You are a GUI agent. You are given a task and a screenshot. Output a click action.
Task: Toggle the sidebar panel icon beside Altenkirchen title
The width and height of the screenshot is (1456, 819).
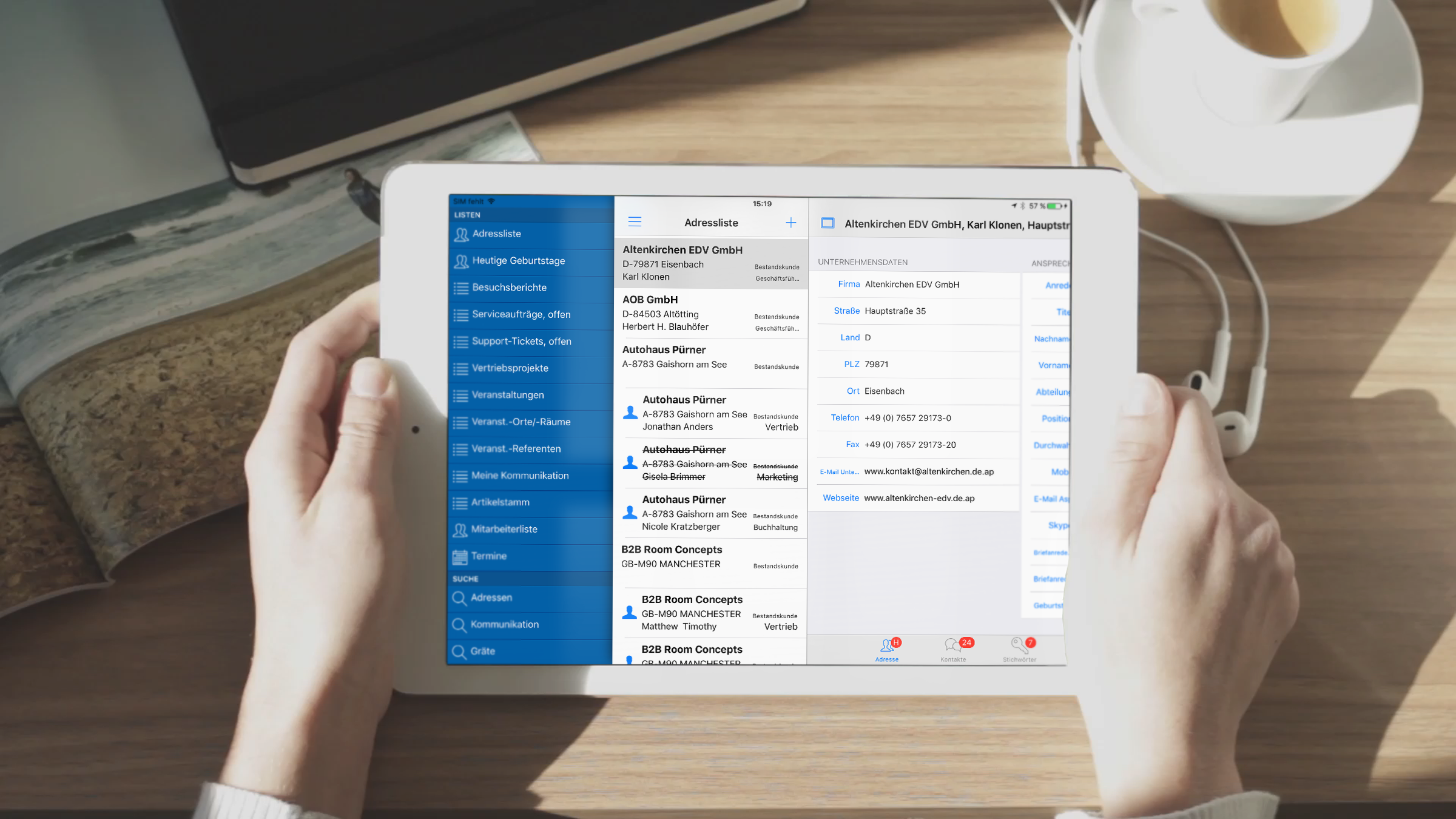click(x=827, y=223)
